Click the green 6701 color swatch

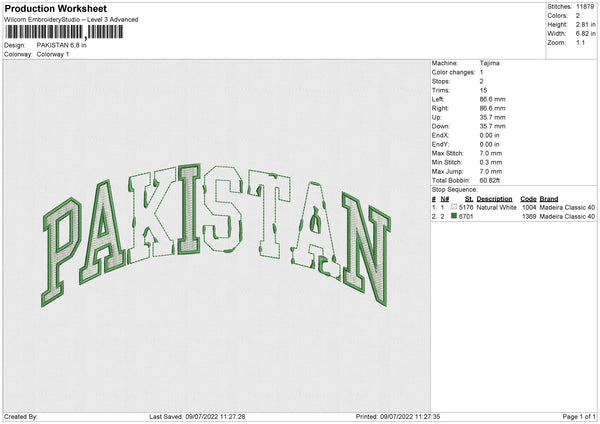point(454,216)
